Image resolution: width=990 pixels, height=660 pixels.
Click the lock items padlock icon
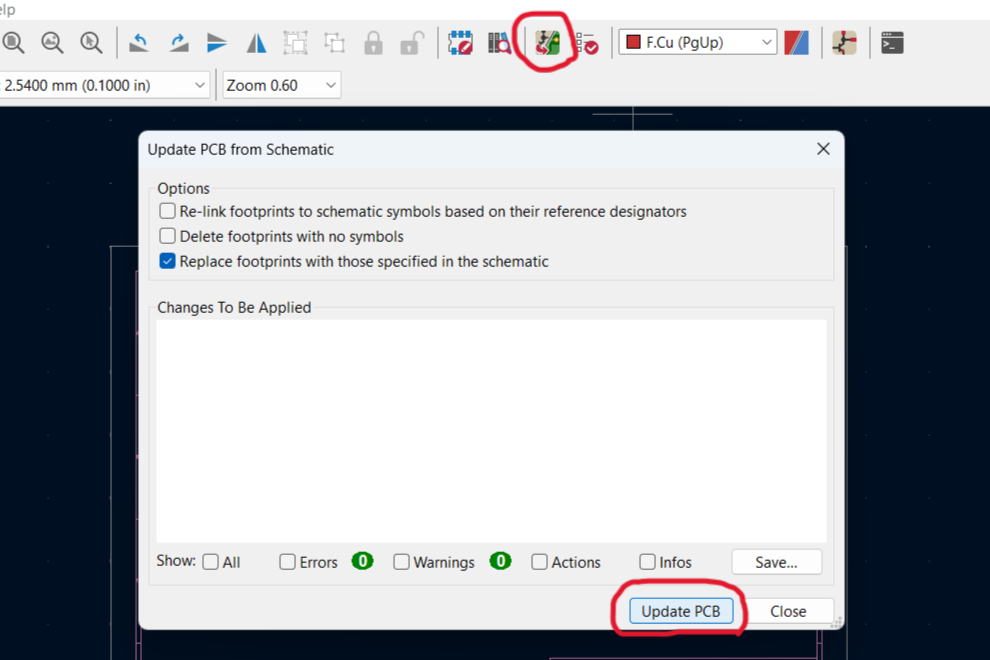[x=373, y=43]
